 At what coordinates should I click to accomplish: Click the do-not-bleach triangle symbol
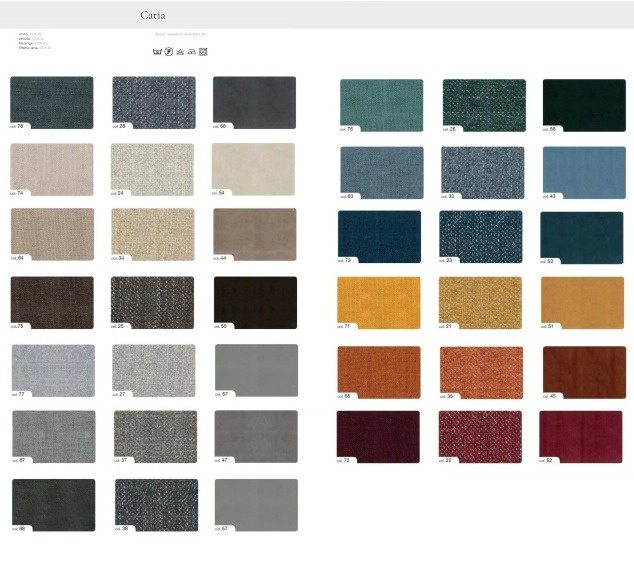tap(180, 49)
